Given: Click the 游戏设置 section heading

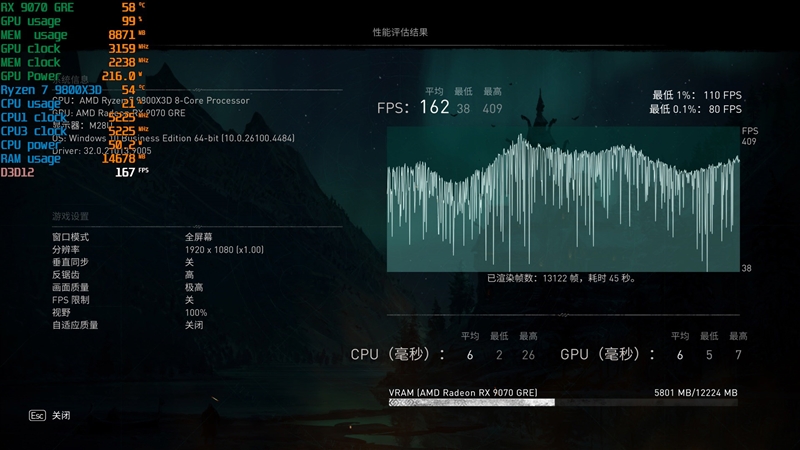Looking at the screenshot, I should click(x=70, y=216).
